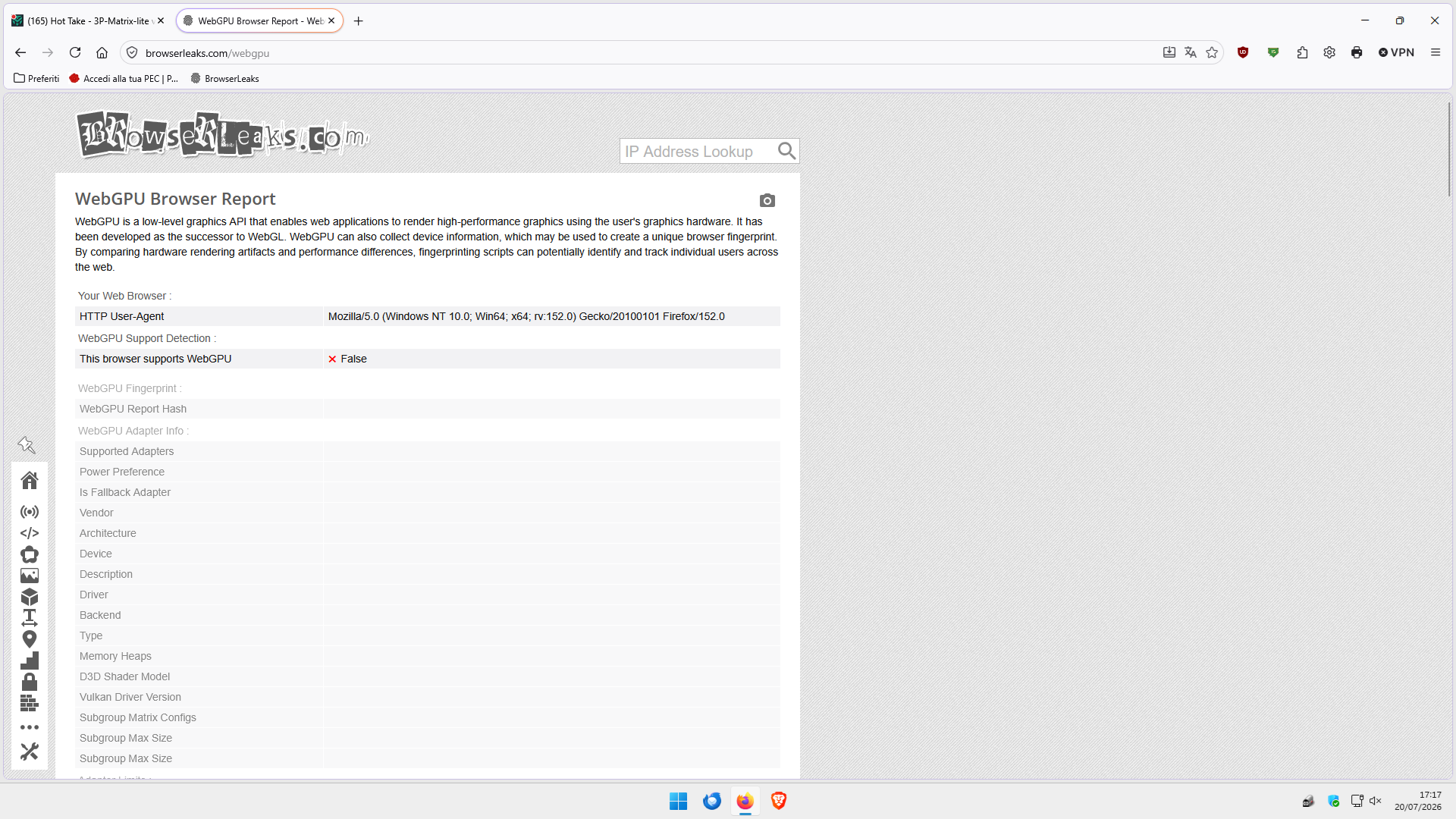Viewport: 1456px width, 819px height.
Task: Bookmark this page with the star icon
Action: [x=1212, y=53]
